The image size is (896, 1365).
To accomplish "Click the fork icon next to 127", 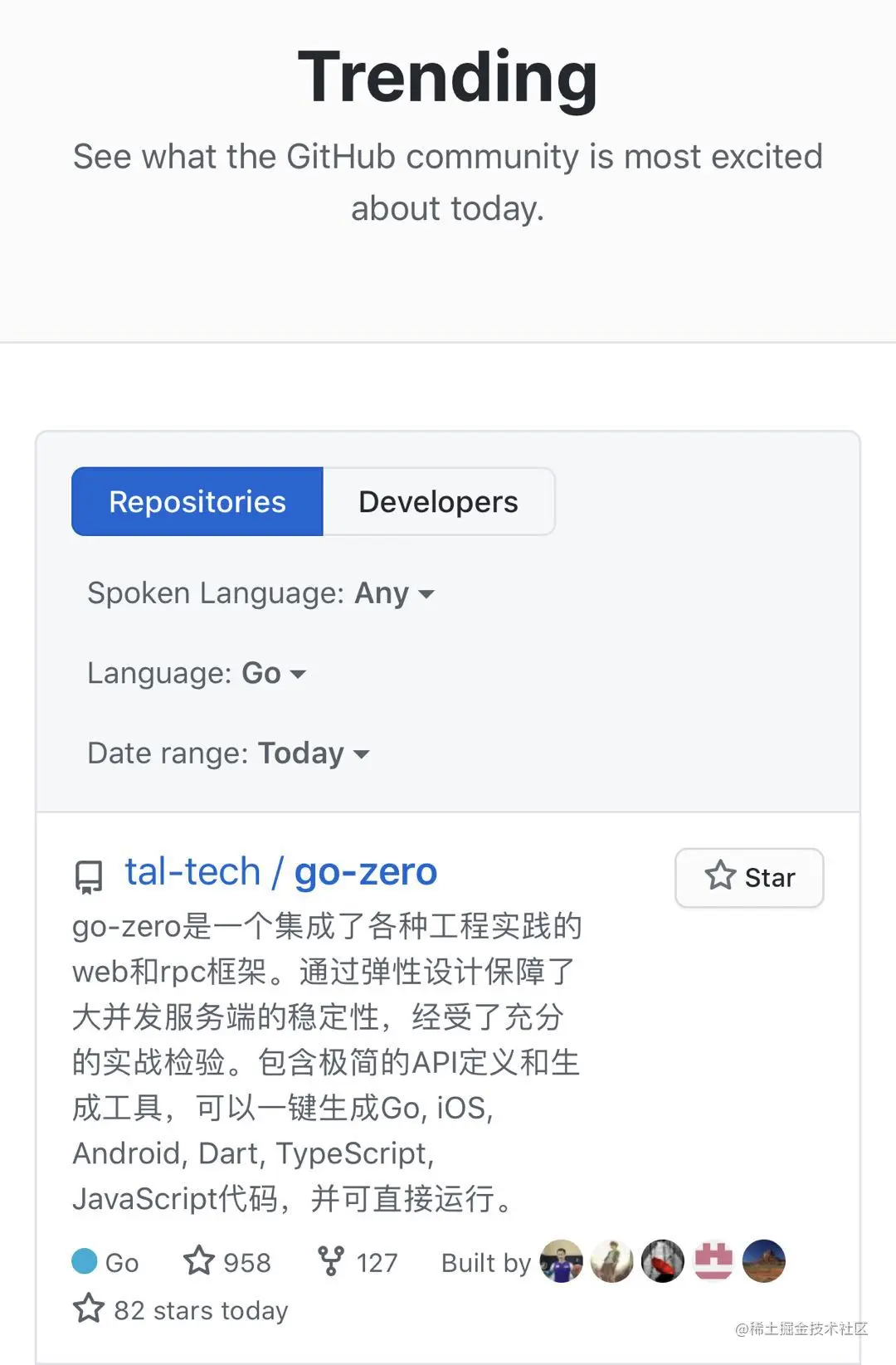I will (x=331, y=1260).
